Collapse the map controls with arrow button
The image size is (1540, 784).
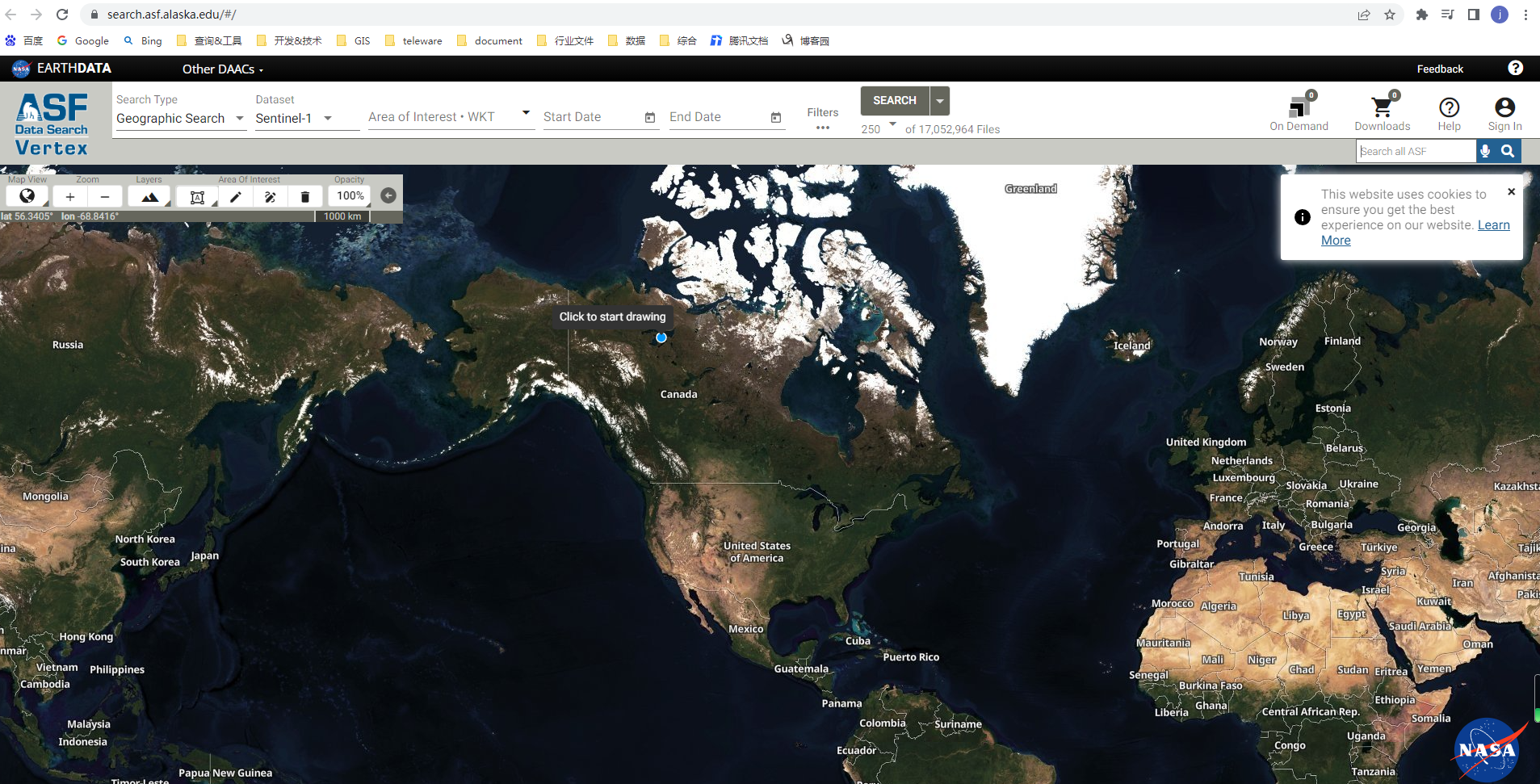(x=388, y=195)
